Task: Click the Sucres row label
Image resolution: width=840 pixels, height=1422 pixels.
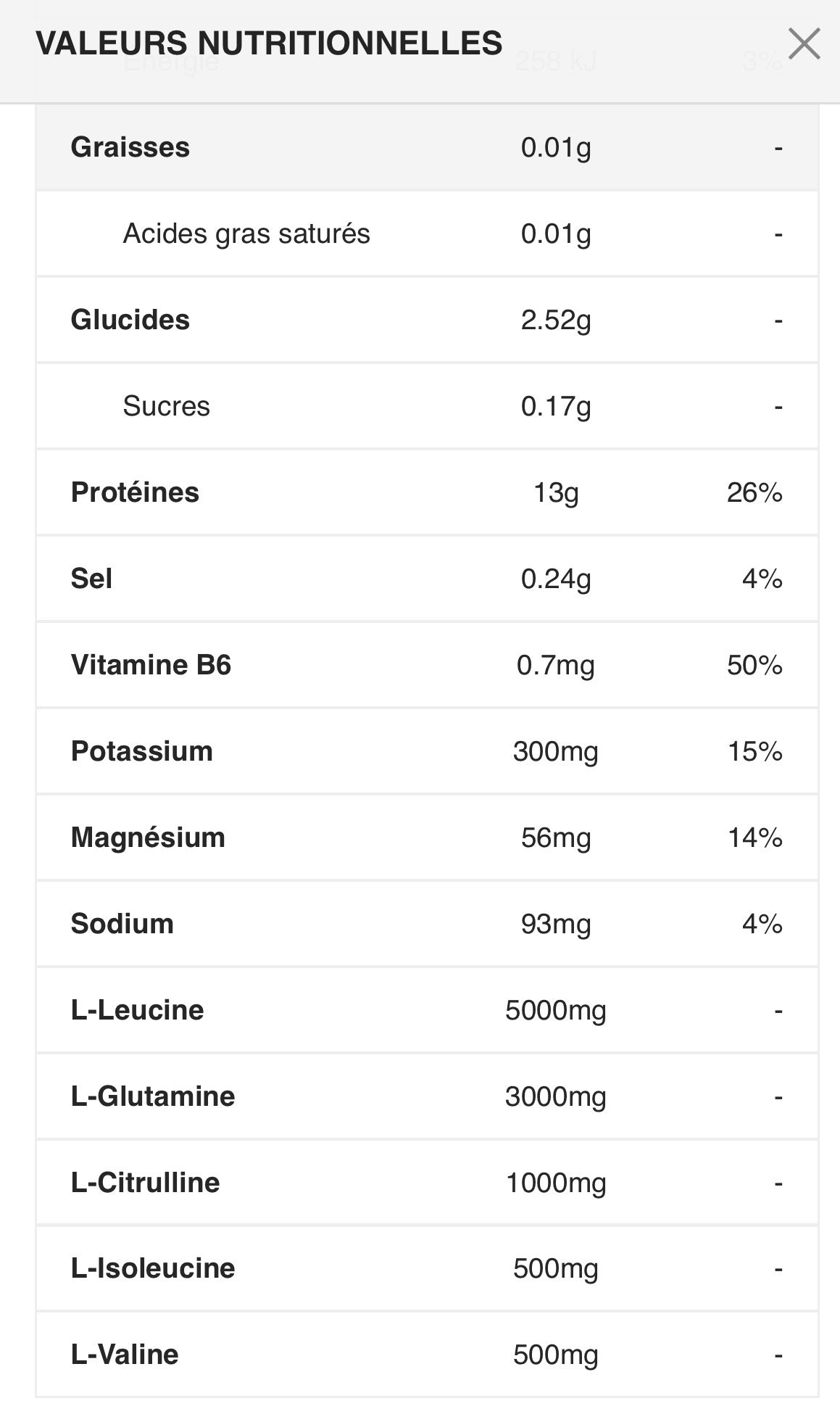Action: [x=166, y=406]
